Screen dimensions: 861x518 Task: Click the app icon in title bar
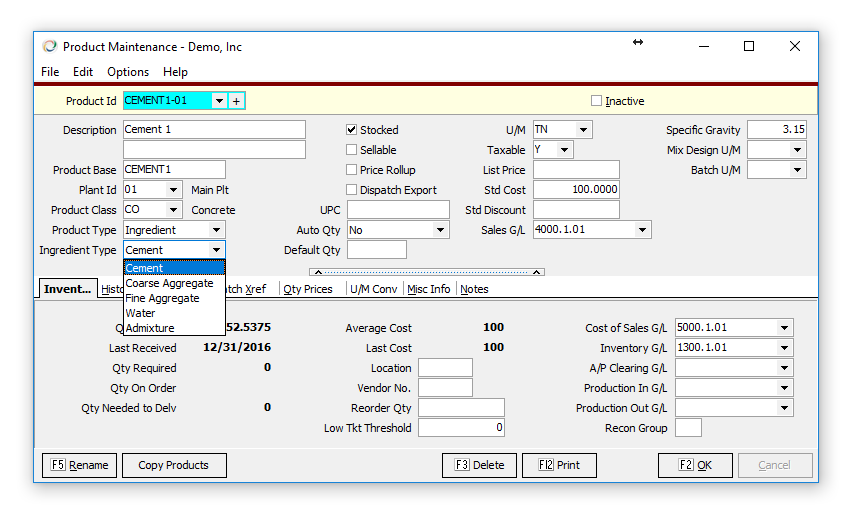pos(50,46)
